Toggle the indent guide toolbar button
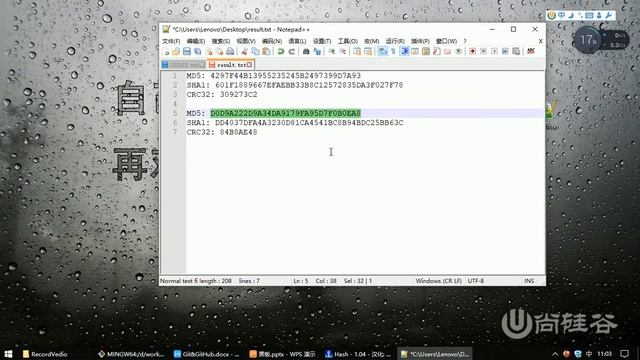 (x=404, y=51)
